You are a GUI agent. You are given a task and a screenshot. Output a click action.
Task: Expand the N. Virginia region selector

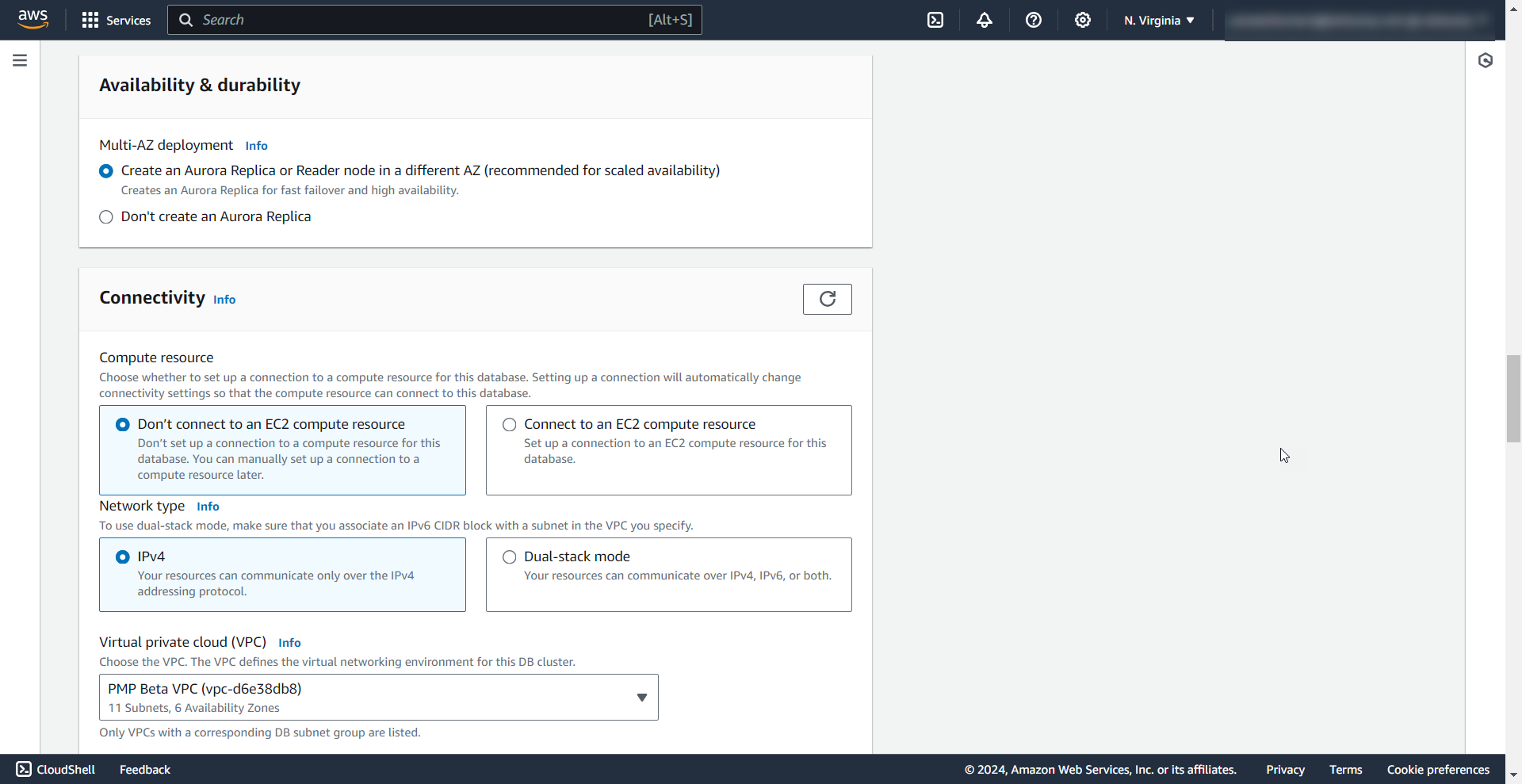click(1158, 21)
